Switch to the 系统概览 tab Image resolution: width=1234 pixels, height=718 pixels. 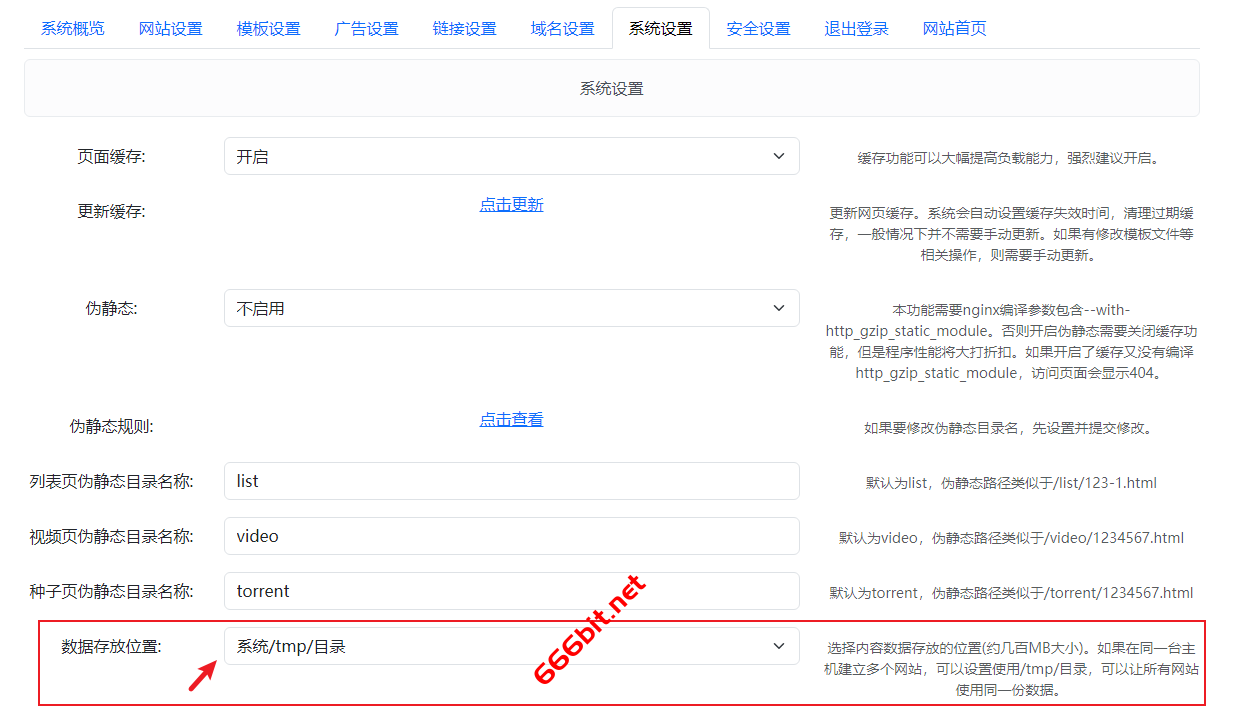tap(71, 29)
